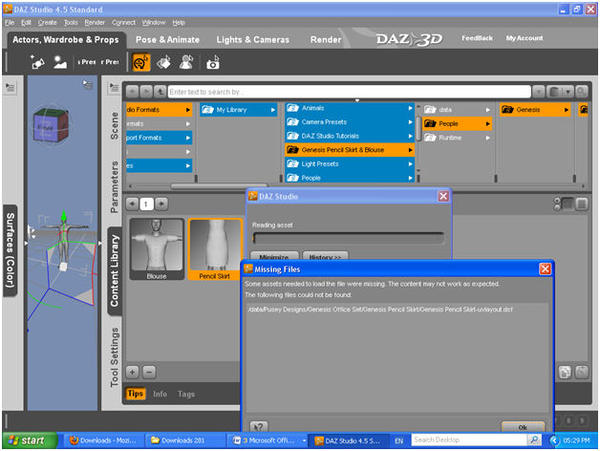Viewport: 600px width, 451px height.
Task: Click the view cube in viewport
Action: point(50,125)
